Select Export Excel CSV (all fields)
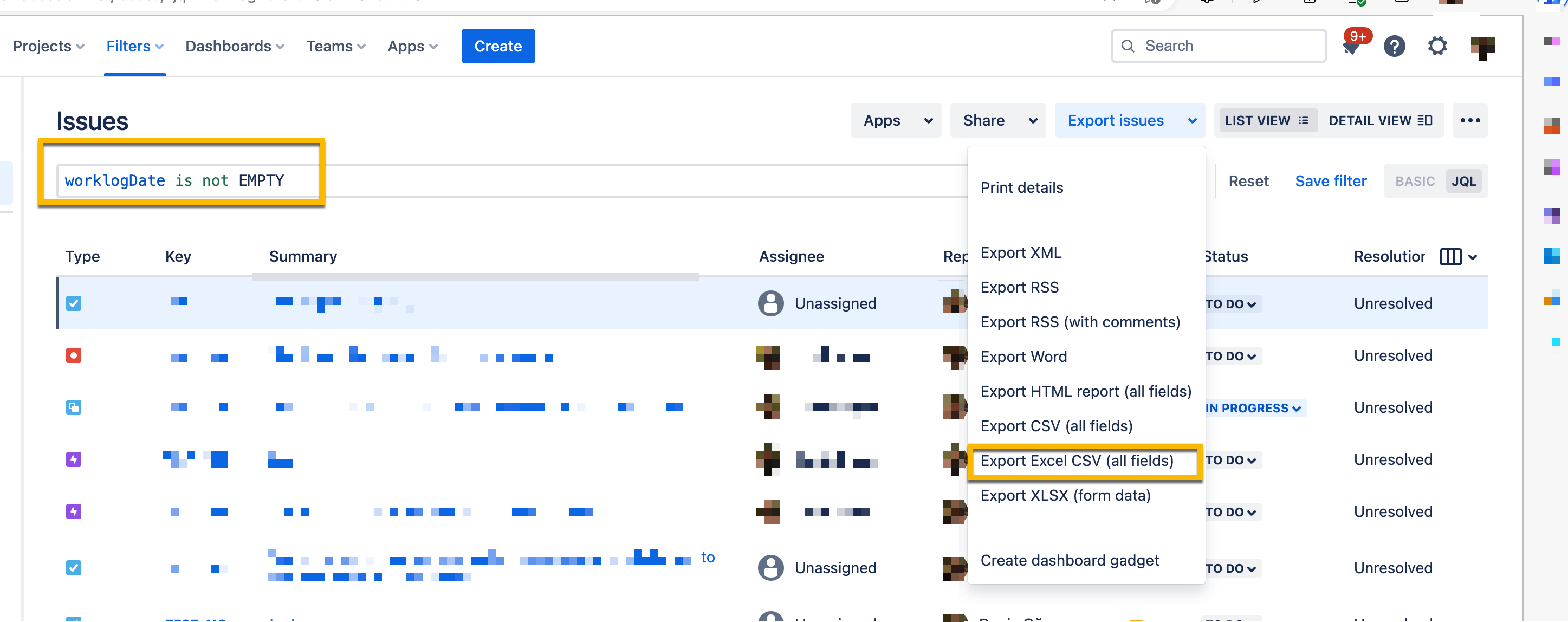Screen dimensions: 1568x622 click(x=1076, y=461)
